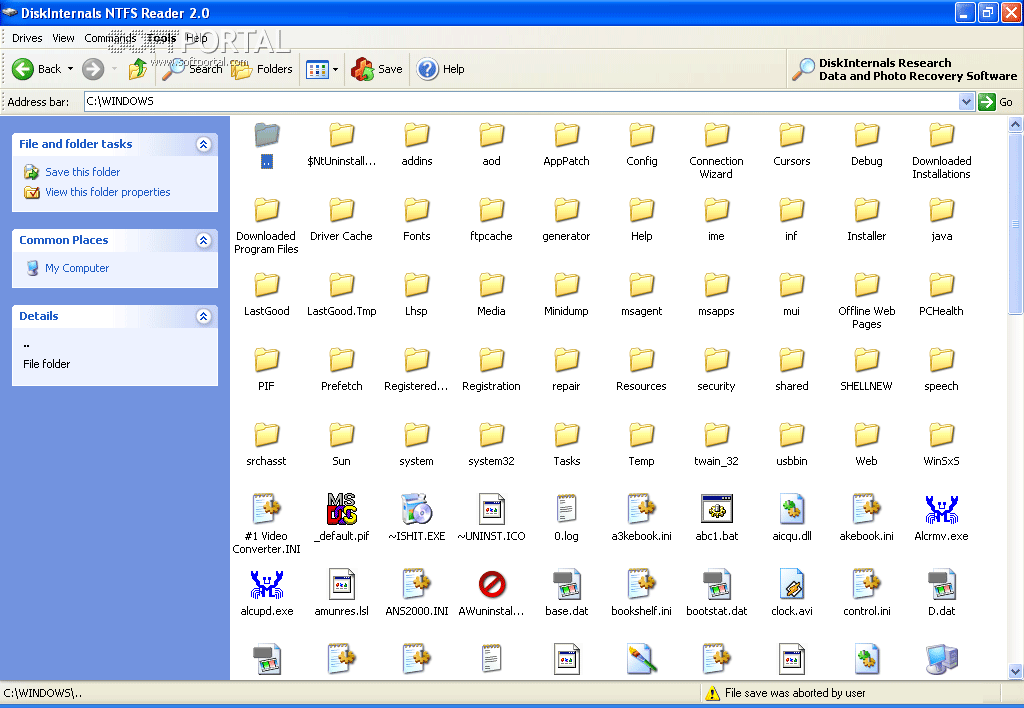Open Help from the toolbar
Viewport: 1024px width, 708px height.
click(441, 69)
